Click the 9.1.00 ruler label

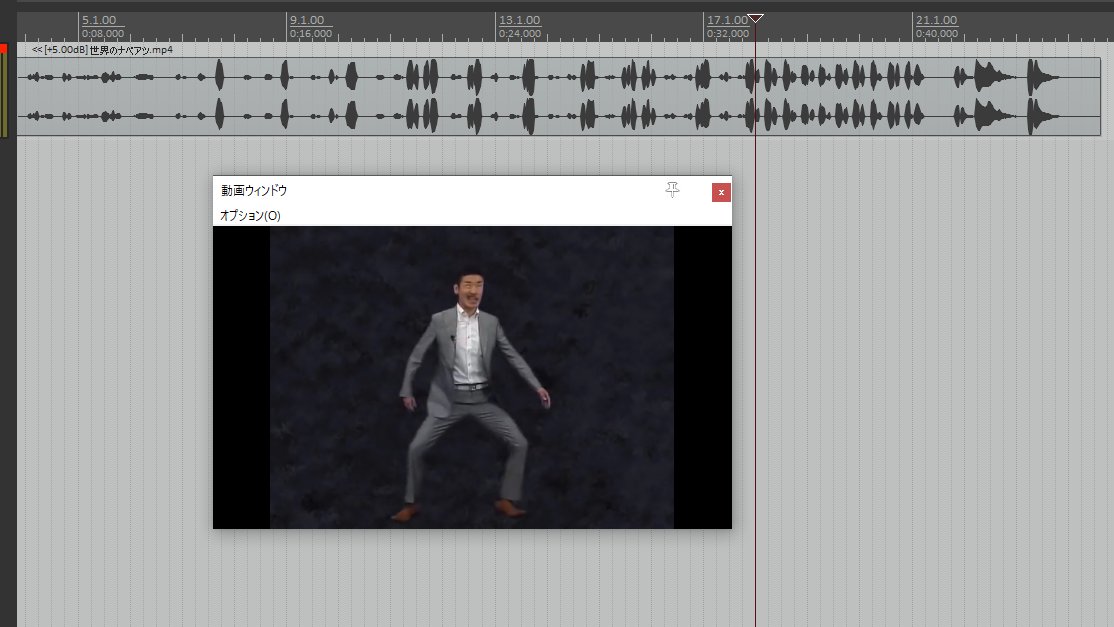(x=307, y=20)
